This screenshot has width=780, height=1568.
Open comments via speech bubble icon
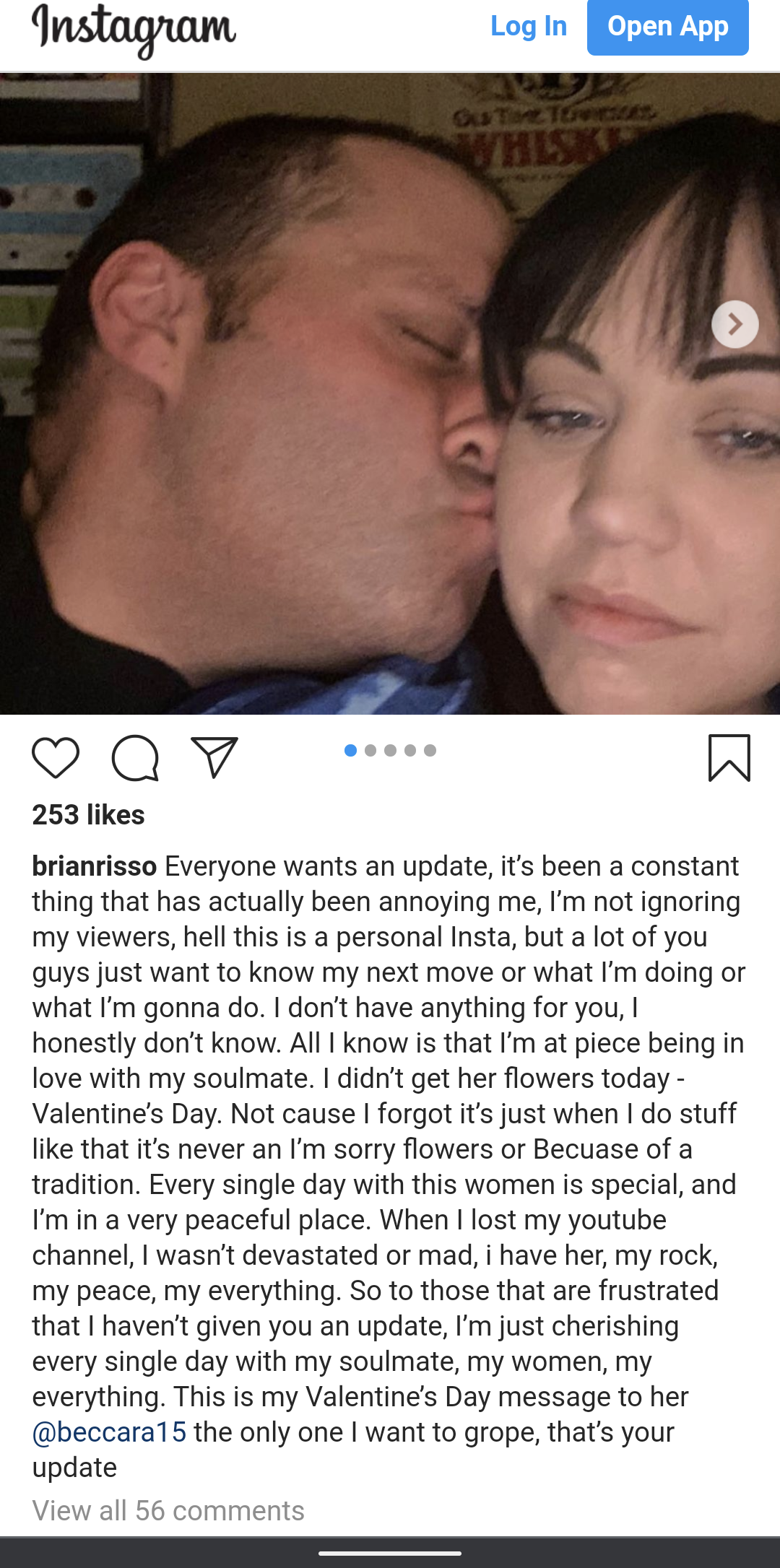135,758
